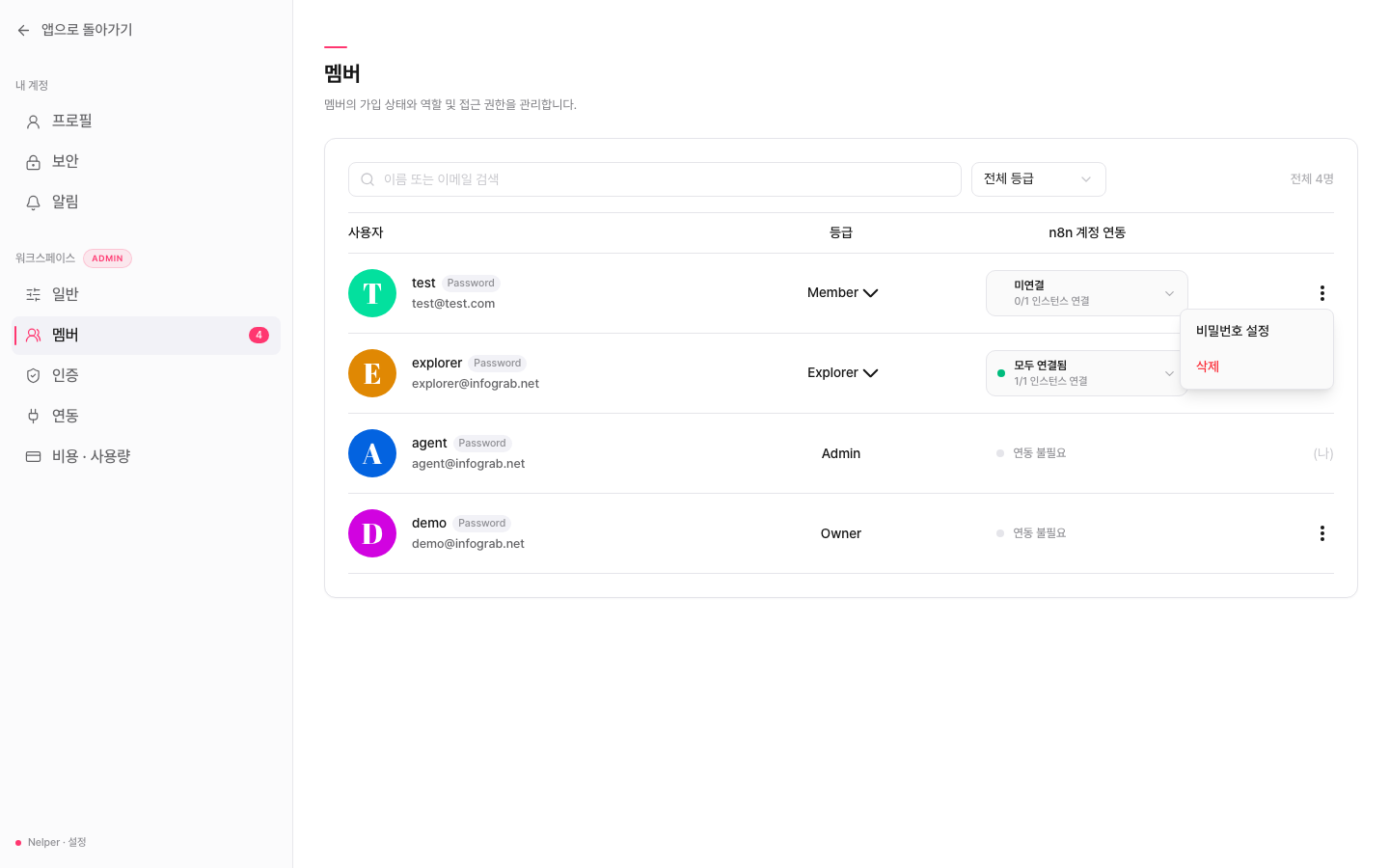Viewport: 1389px width, 868px height.
Task: Open the 프로필 page
Action: [x=146, y=122]
